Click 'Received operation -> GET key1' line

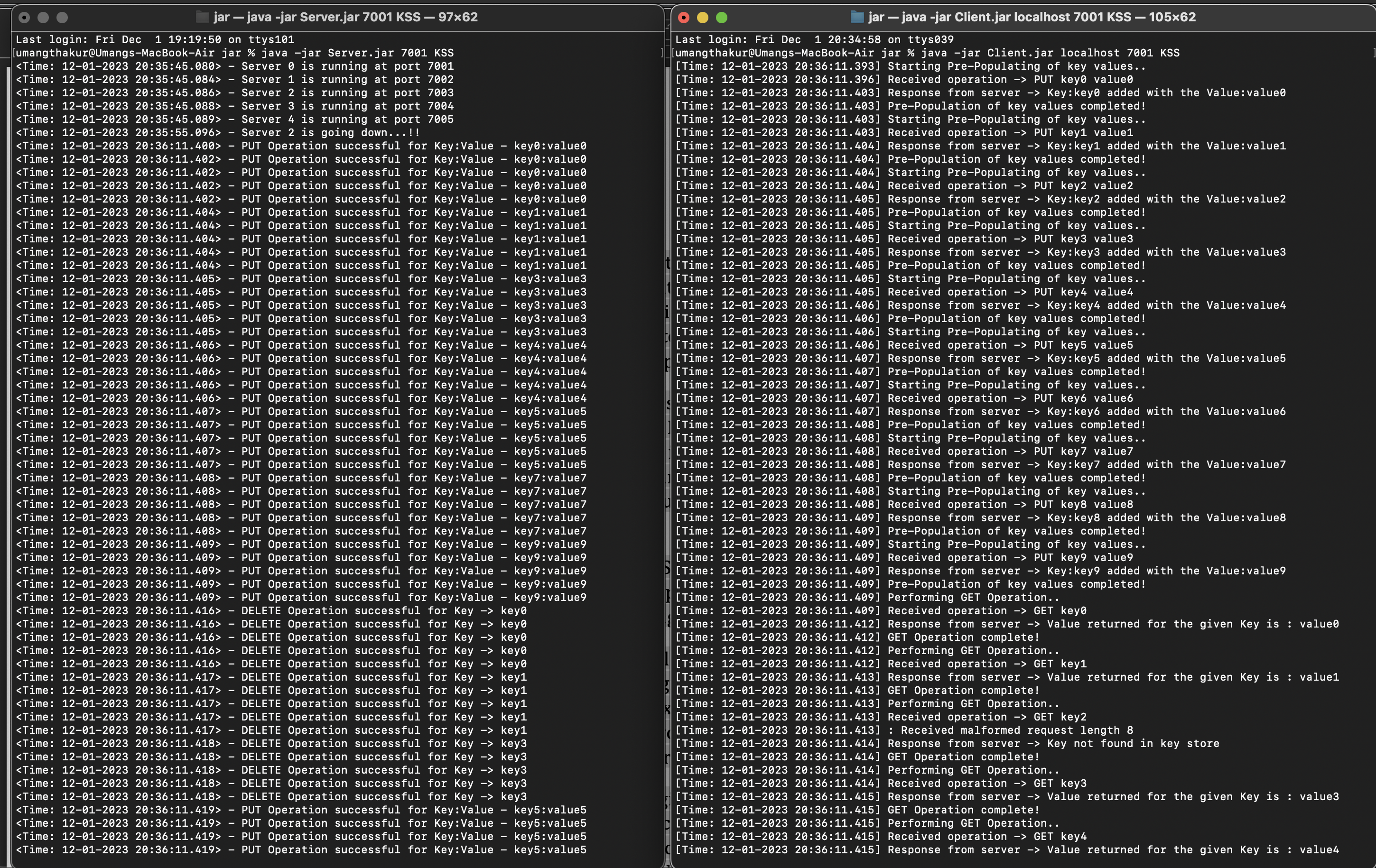point(881,664)
